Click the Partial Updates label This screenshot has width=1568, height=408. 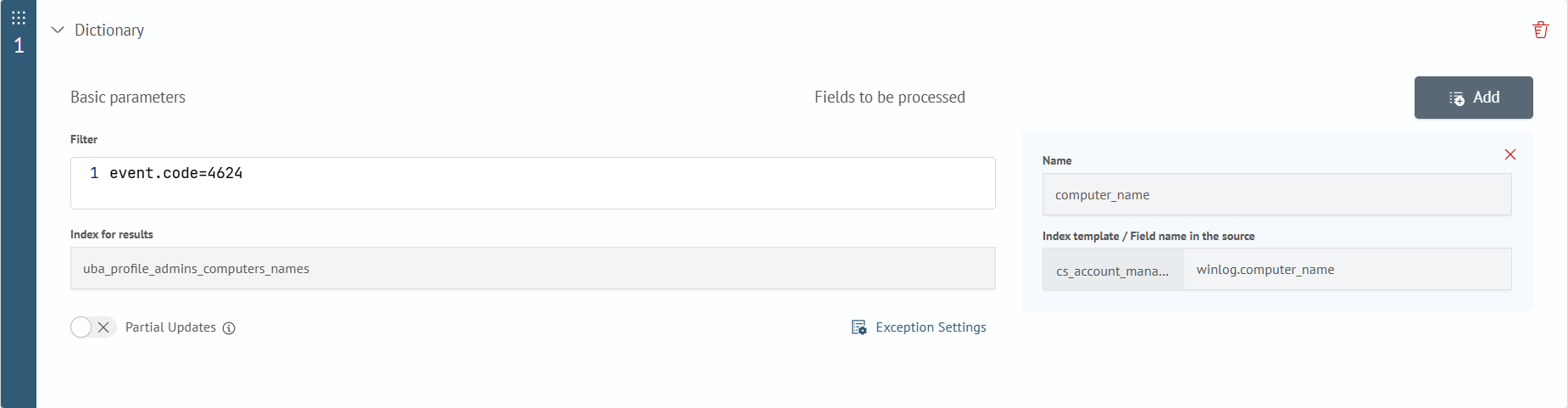pos(170,327)
